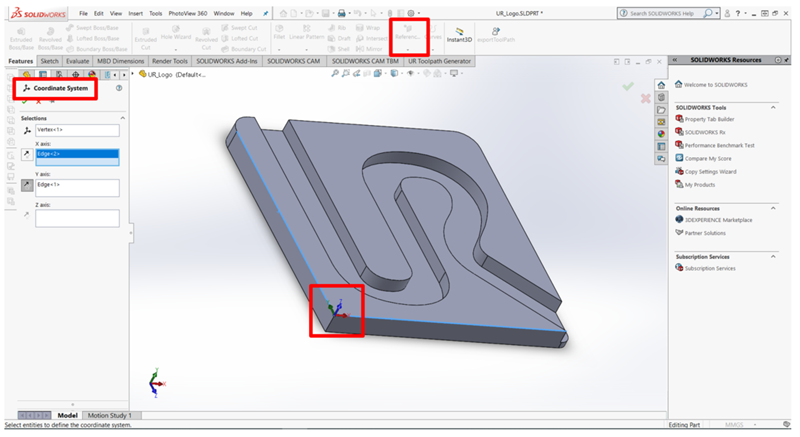This screenshot has height=437, width=800.
Task: Collapse the Selections section
Action: [122, 118]
